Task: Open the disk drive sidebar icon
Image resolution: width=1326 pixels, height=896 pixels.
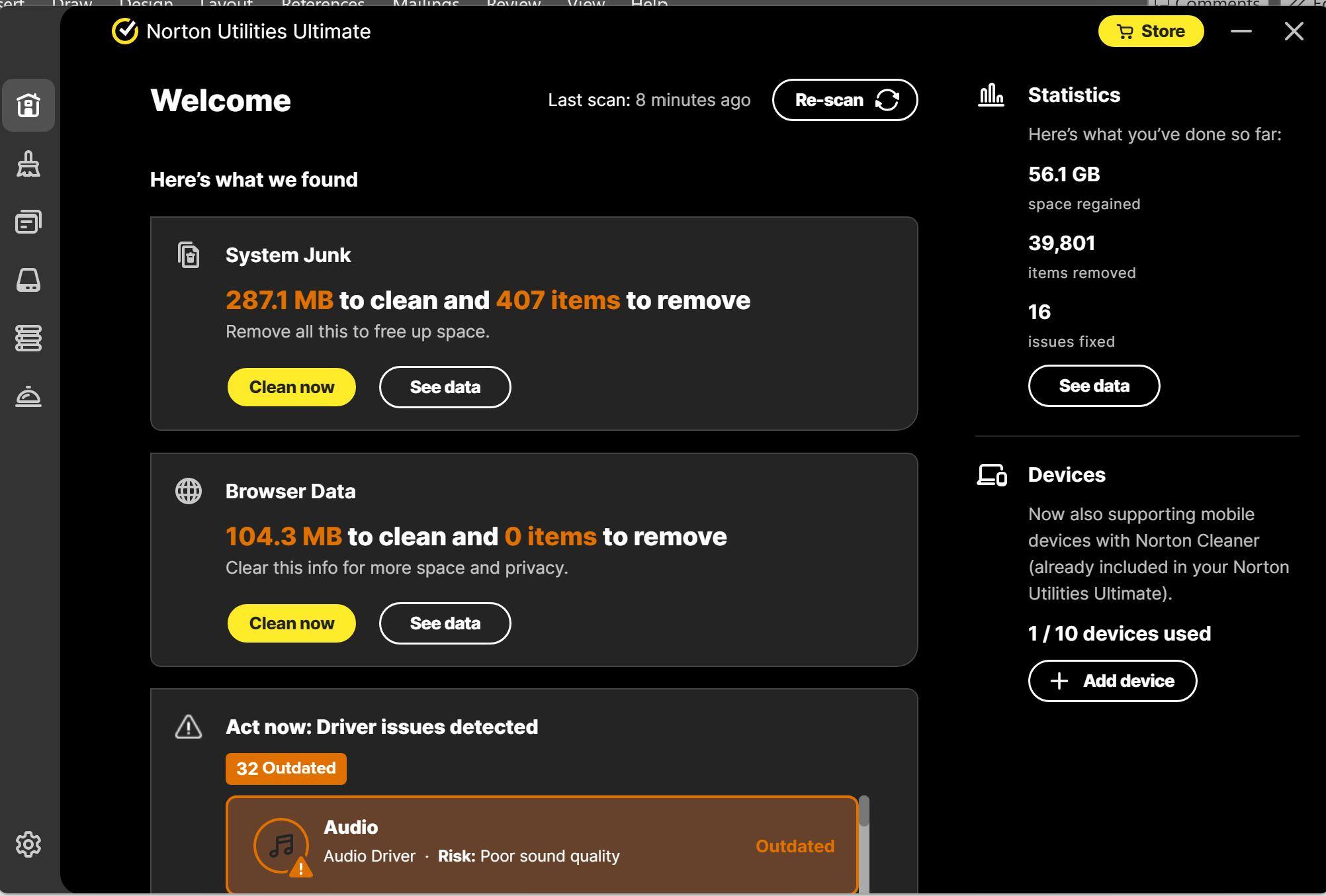Action: (28, 280)
